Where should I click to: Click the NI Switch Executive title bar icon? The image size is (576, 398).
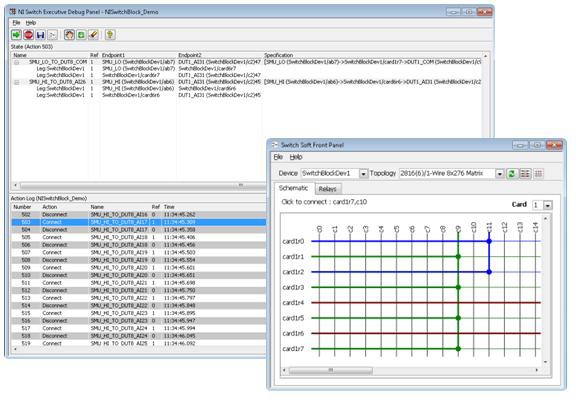(x=13, y=12)
